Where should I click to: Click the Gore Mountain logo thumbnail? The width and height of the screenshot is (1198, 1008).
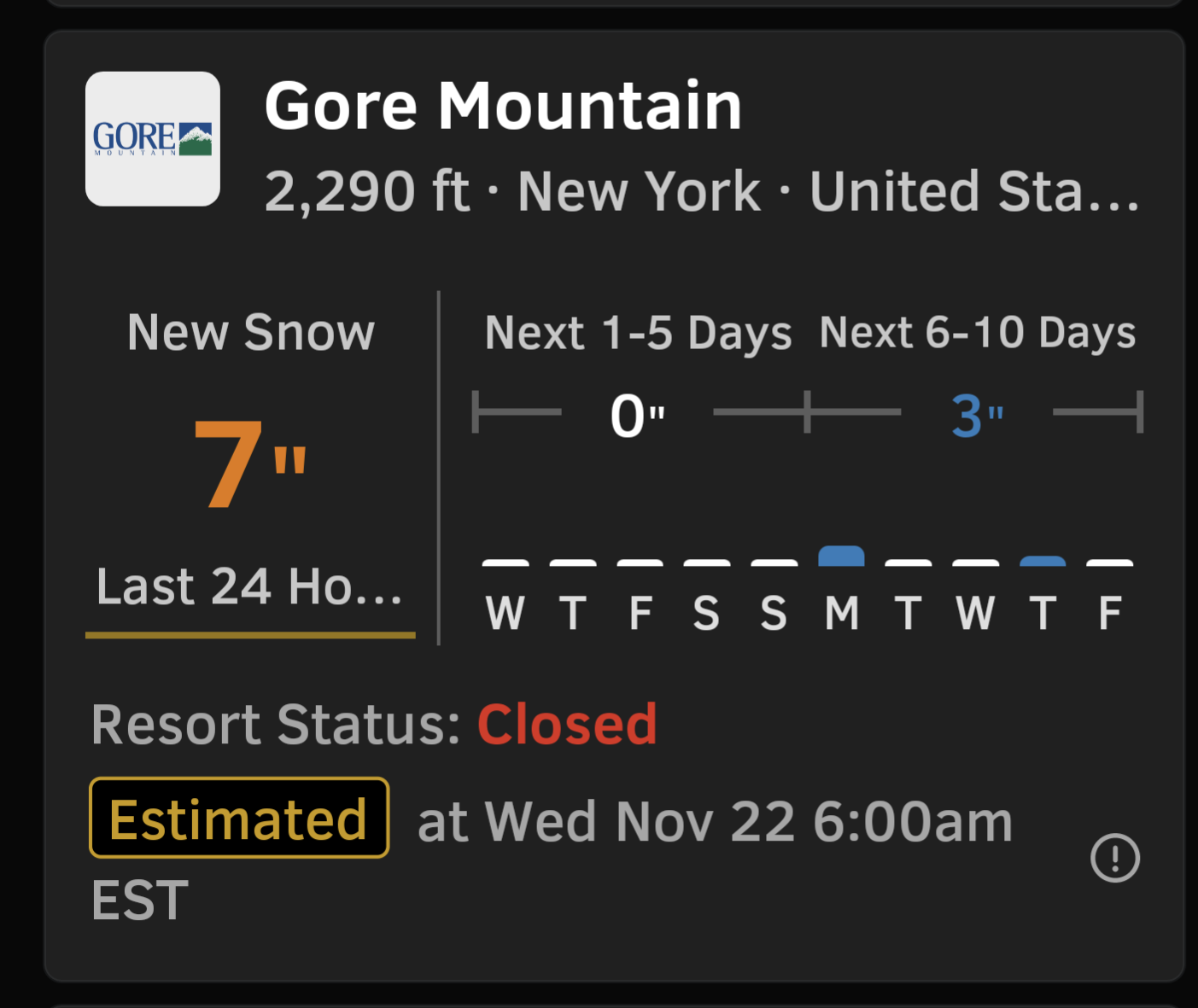pos(153,139)
